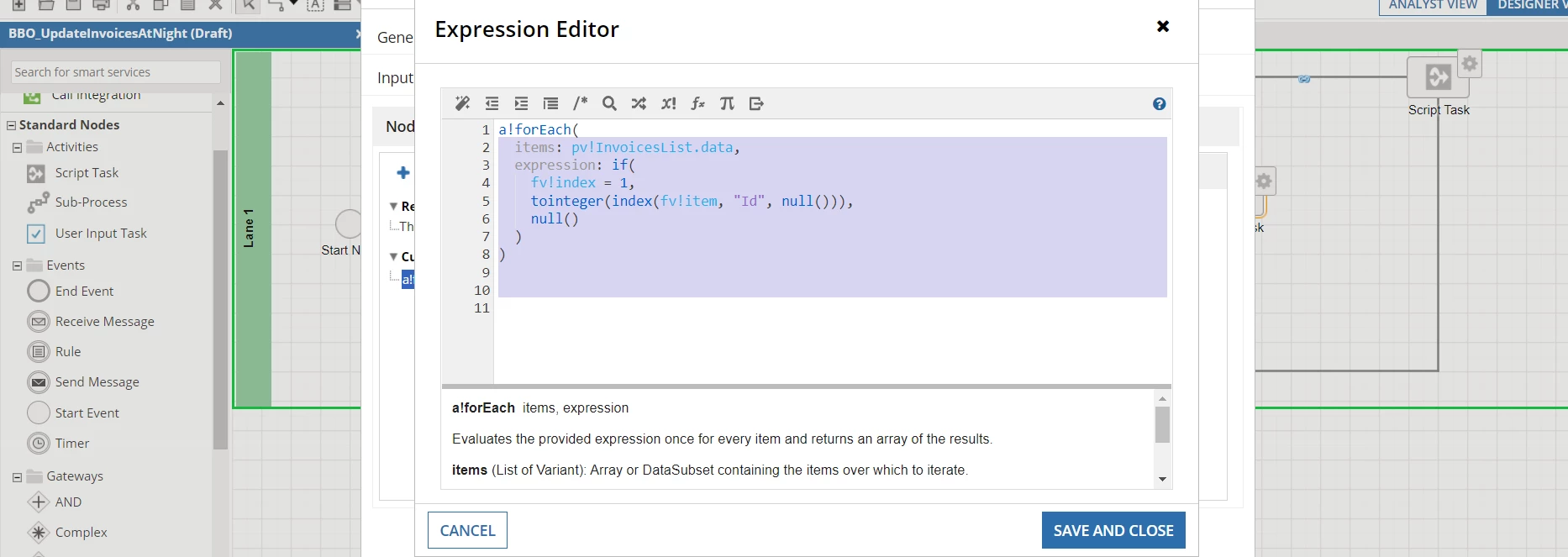This screenshot has height=557, width=1568.
Task: Select the Sub-Process icon in palette
Action: [x=38, y=202]
